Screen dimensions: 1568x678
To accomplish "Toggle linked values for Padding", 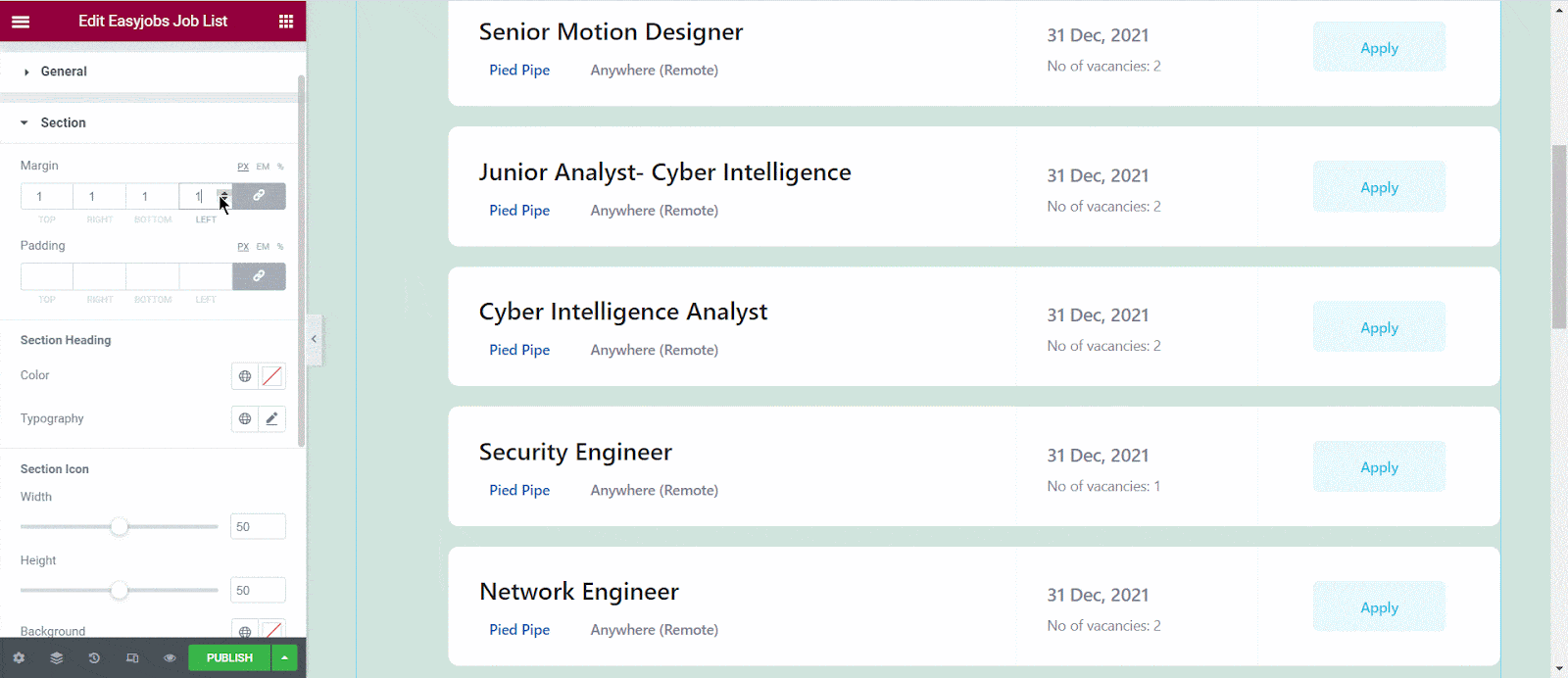I will coord(259,276).
